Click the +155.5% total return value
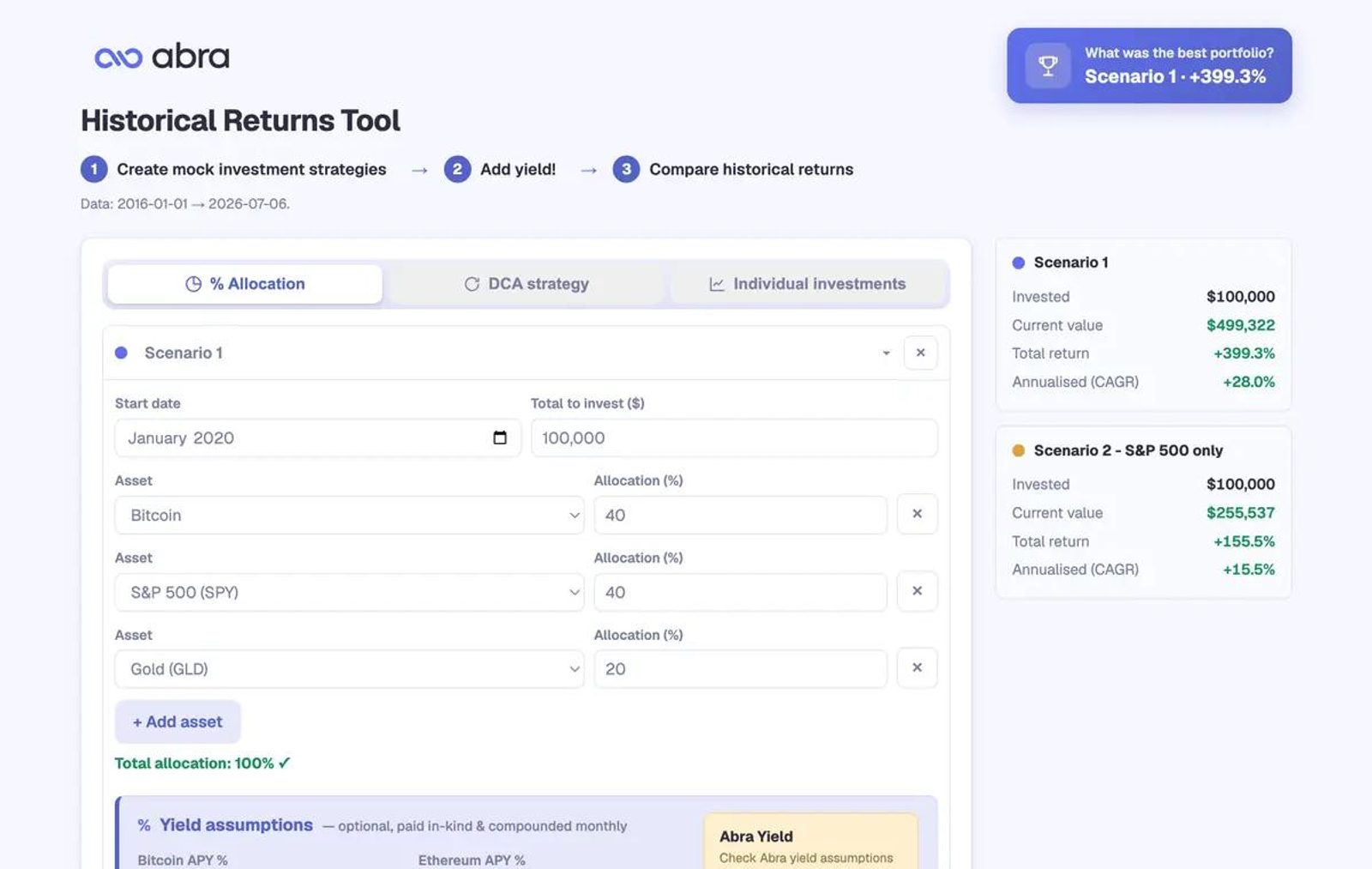The image size is (1372, 869). [x=1243, y=541]
